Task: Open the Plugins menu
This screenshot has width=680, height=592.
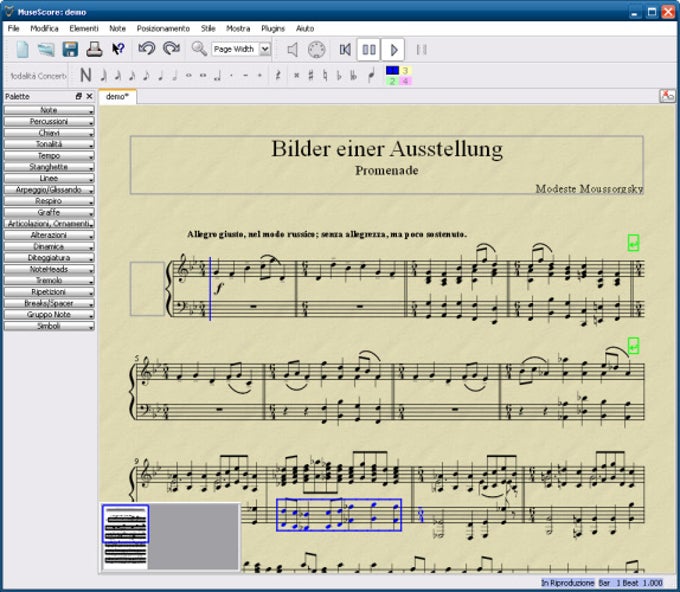Action: pos(273,29)
